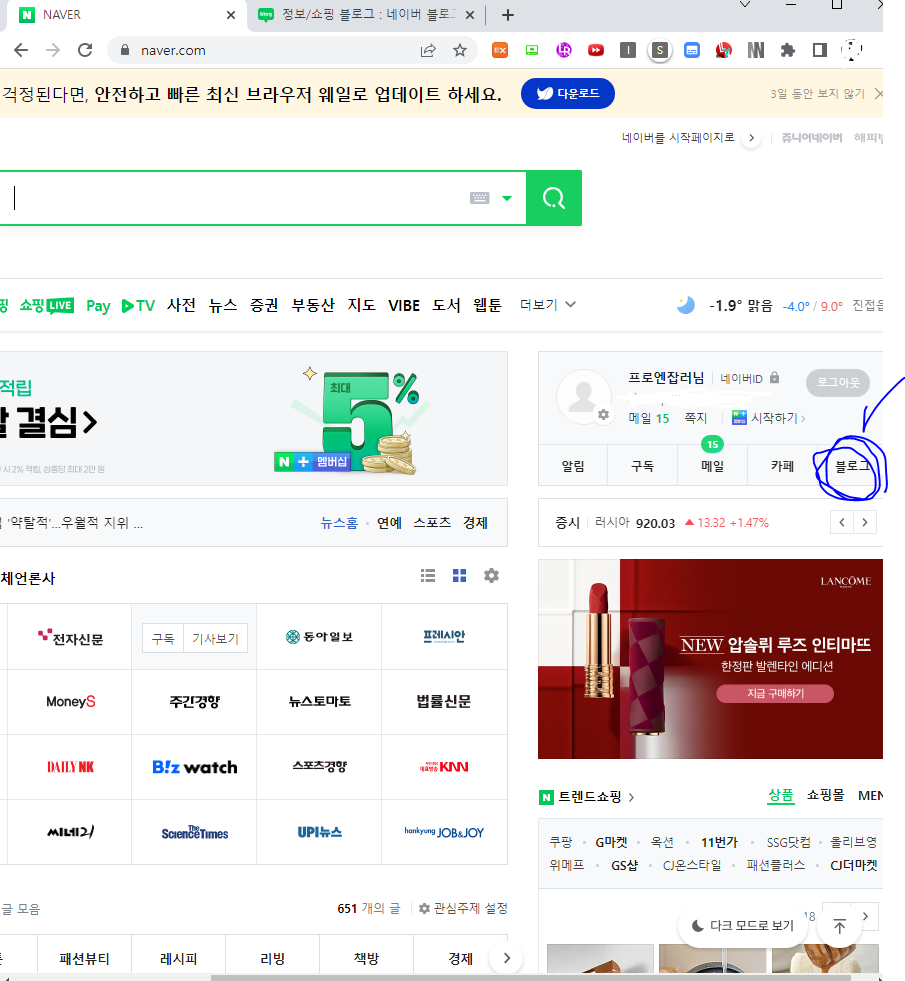Click the Lancome 지금 구매하기 ad button
The width and height of the screenshot is (905, 981).
(775, 693)
